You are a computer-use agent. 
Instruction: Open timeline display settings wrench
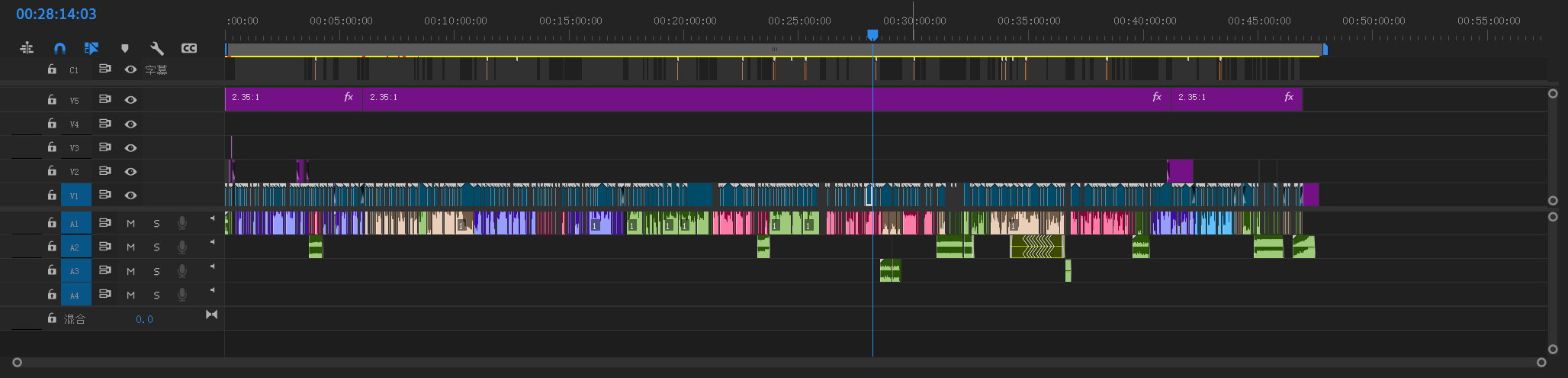157,48
